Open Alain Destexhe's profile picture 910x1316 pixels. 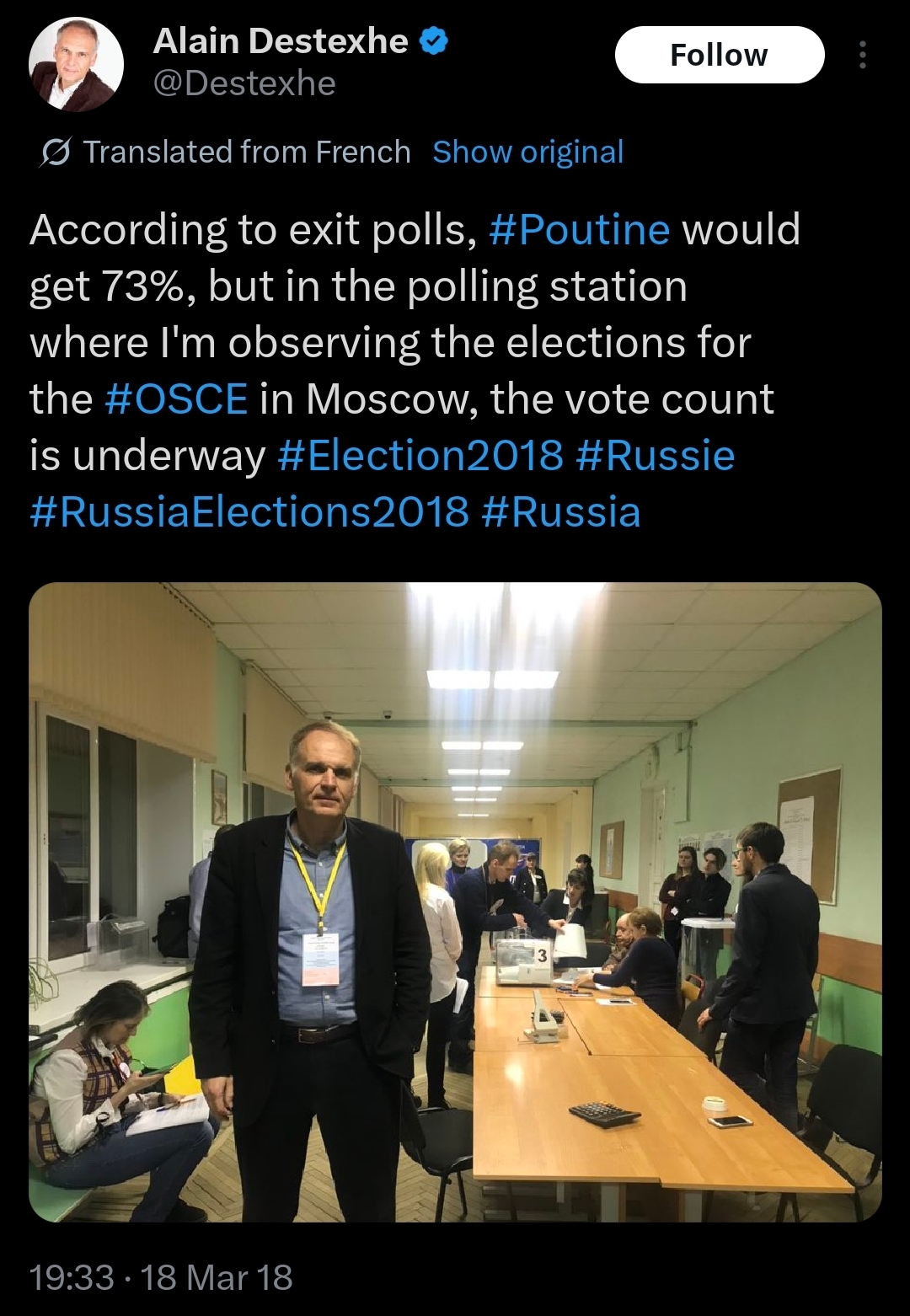[76, 64]
